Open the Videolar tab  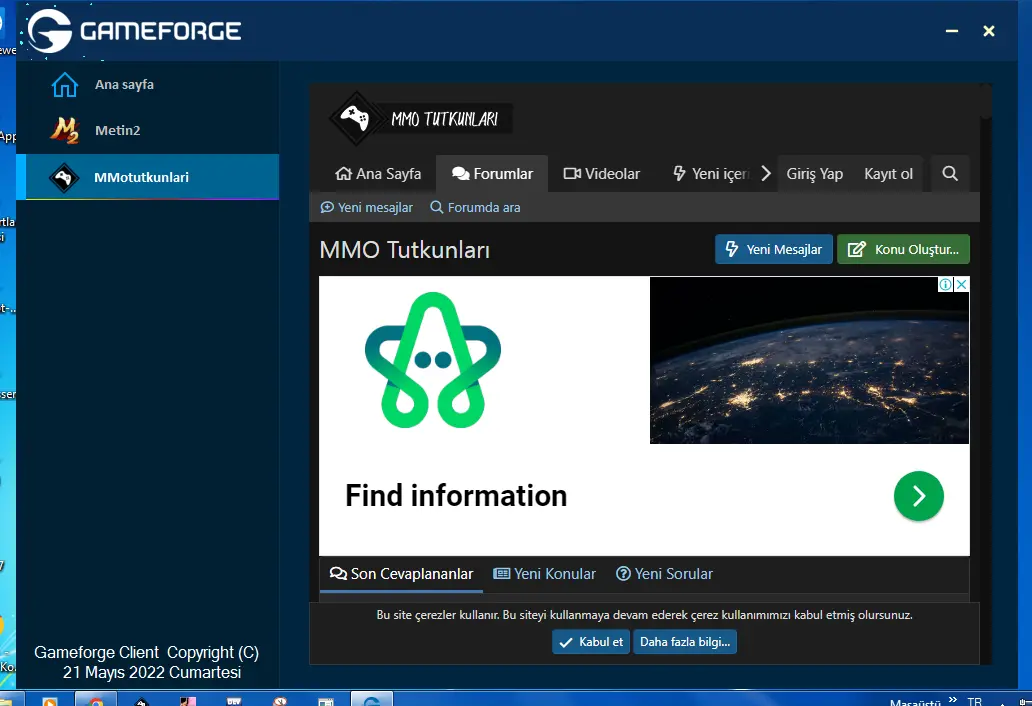coord(602,174)
